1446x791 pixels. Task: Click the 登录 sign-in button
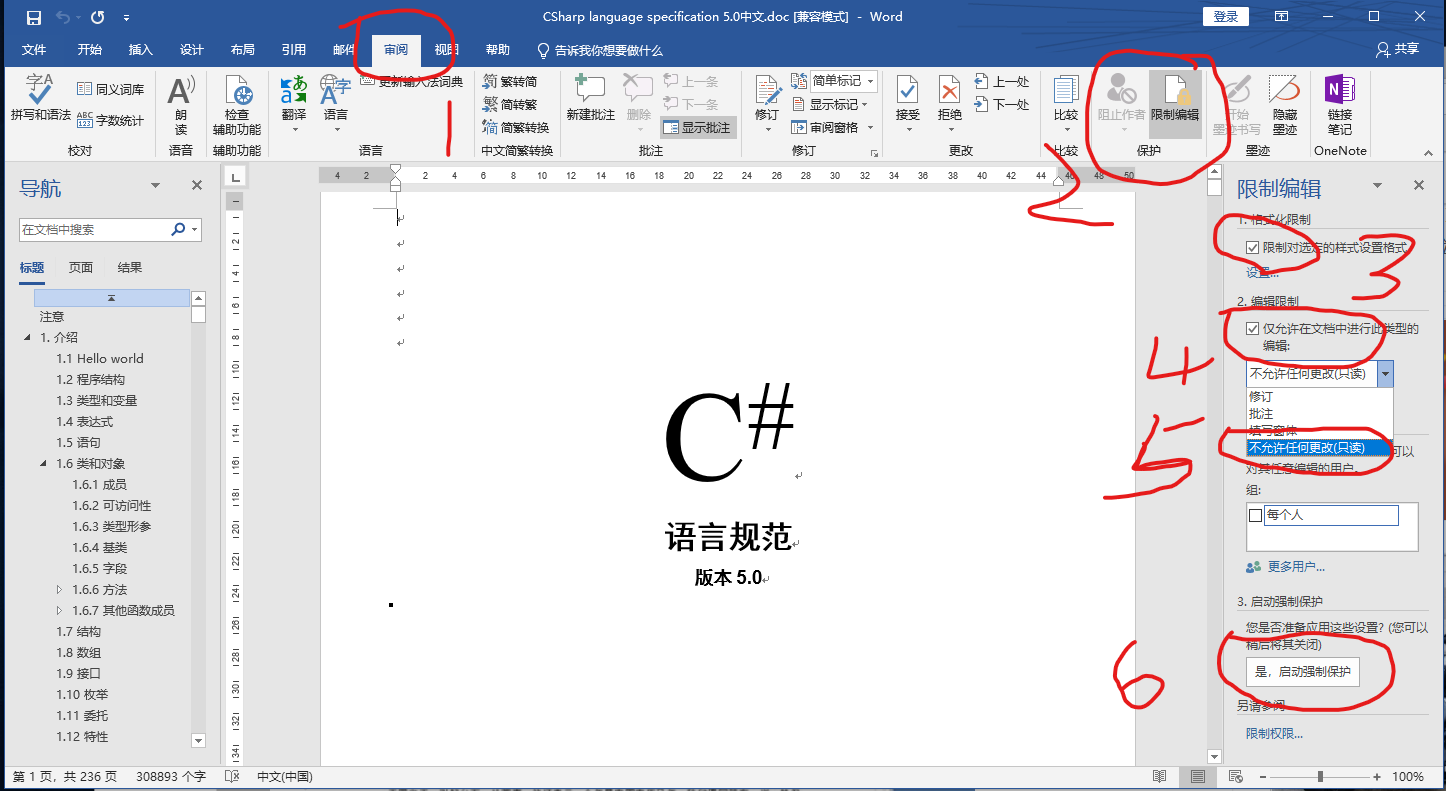click(1225, 17)
